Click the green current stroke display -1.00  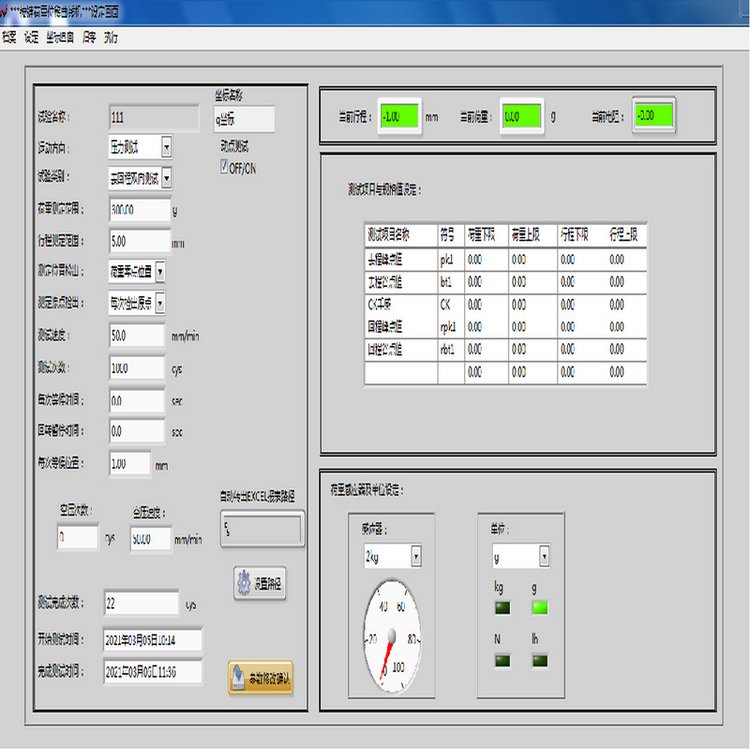coord(399,116)
